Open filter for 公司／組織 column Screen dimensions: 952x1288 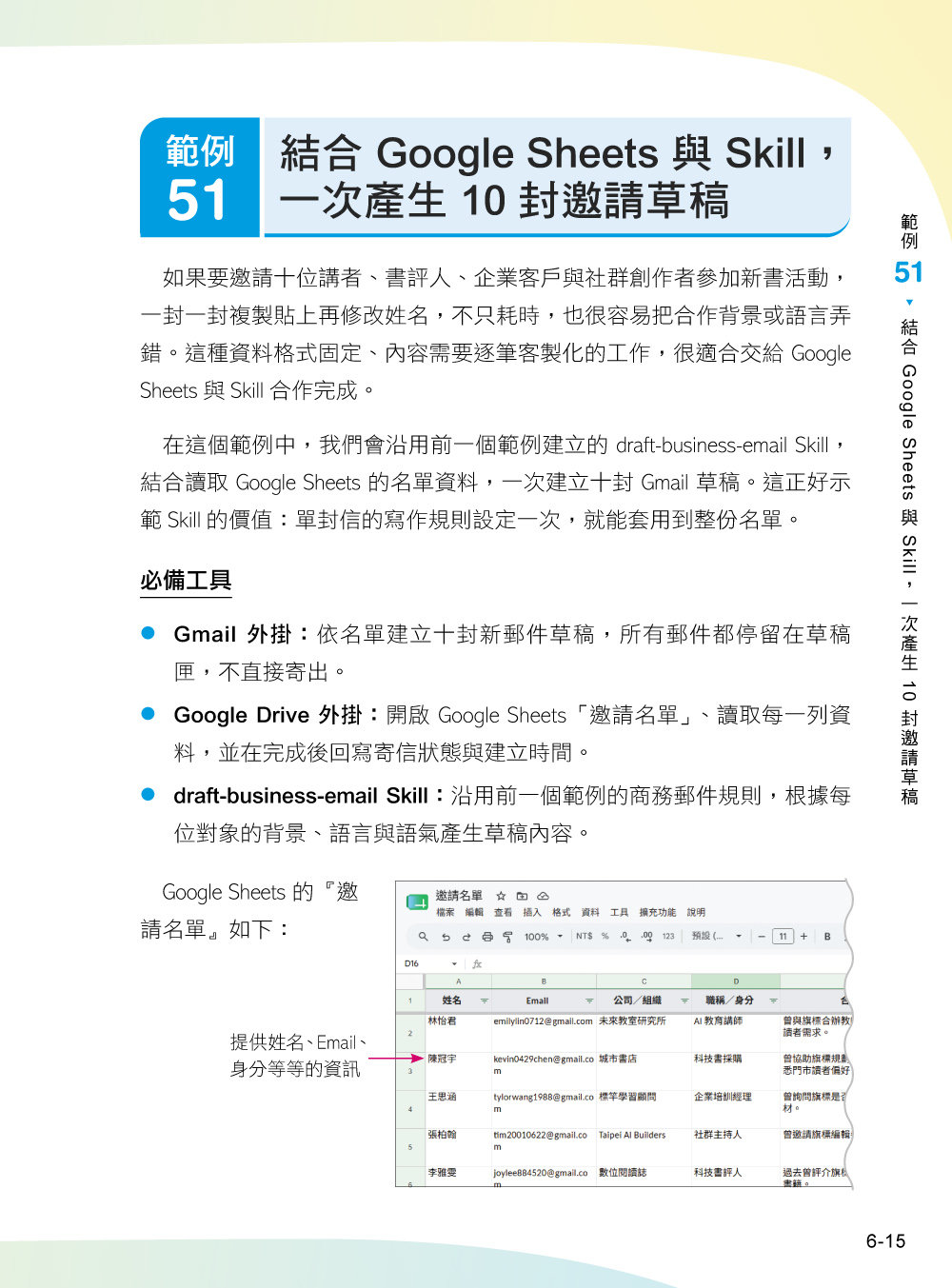(x=684, y=1001)
